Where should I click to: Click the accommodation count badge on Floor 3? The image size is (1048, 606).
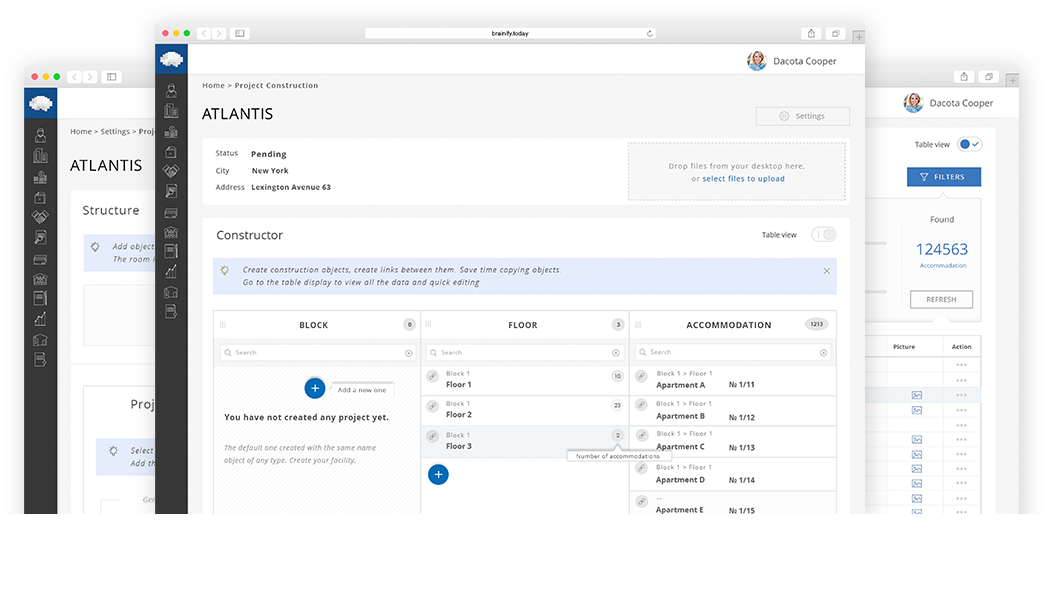point(618,436)
